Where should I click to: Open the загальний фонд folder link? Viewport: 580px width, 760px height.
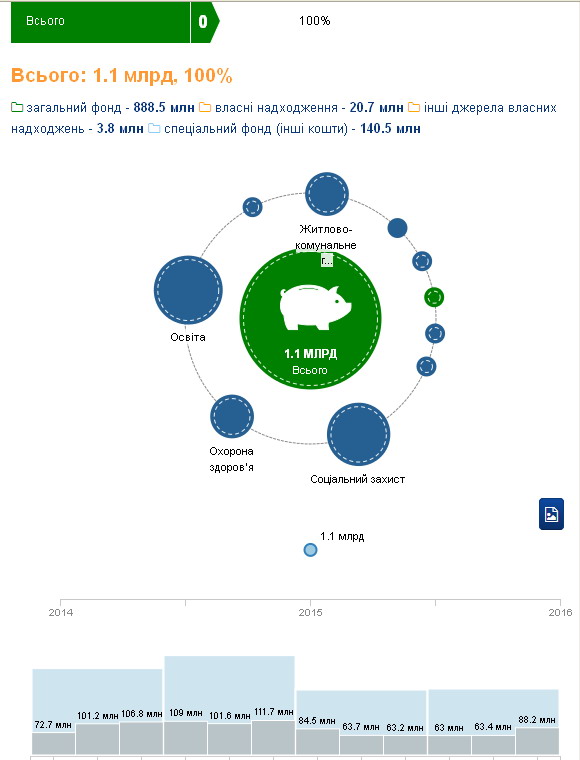click(x=103, y=107)
